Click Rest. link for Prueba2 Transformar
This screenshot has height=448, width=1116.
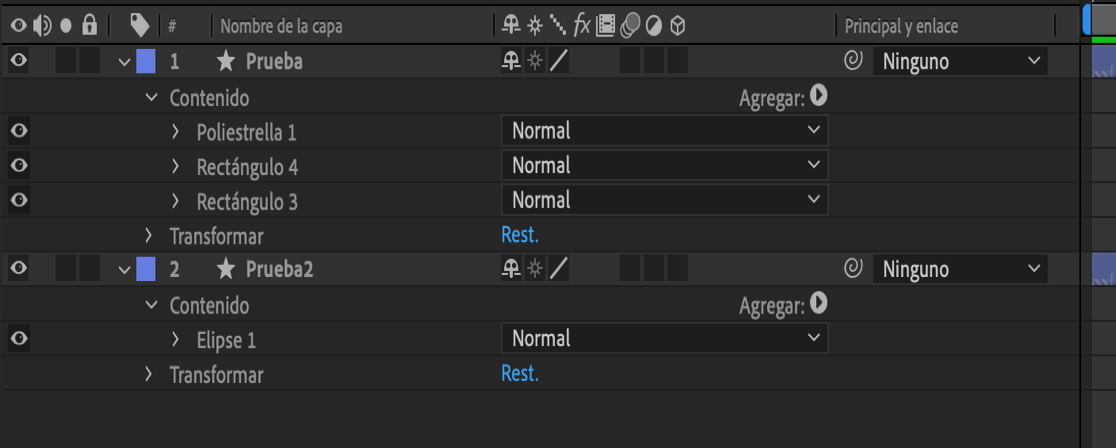pos(520,374)
